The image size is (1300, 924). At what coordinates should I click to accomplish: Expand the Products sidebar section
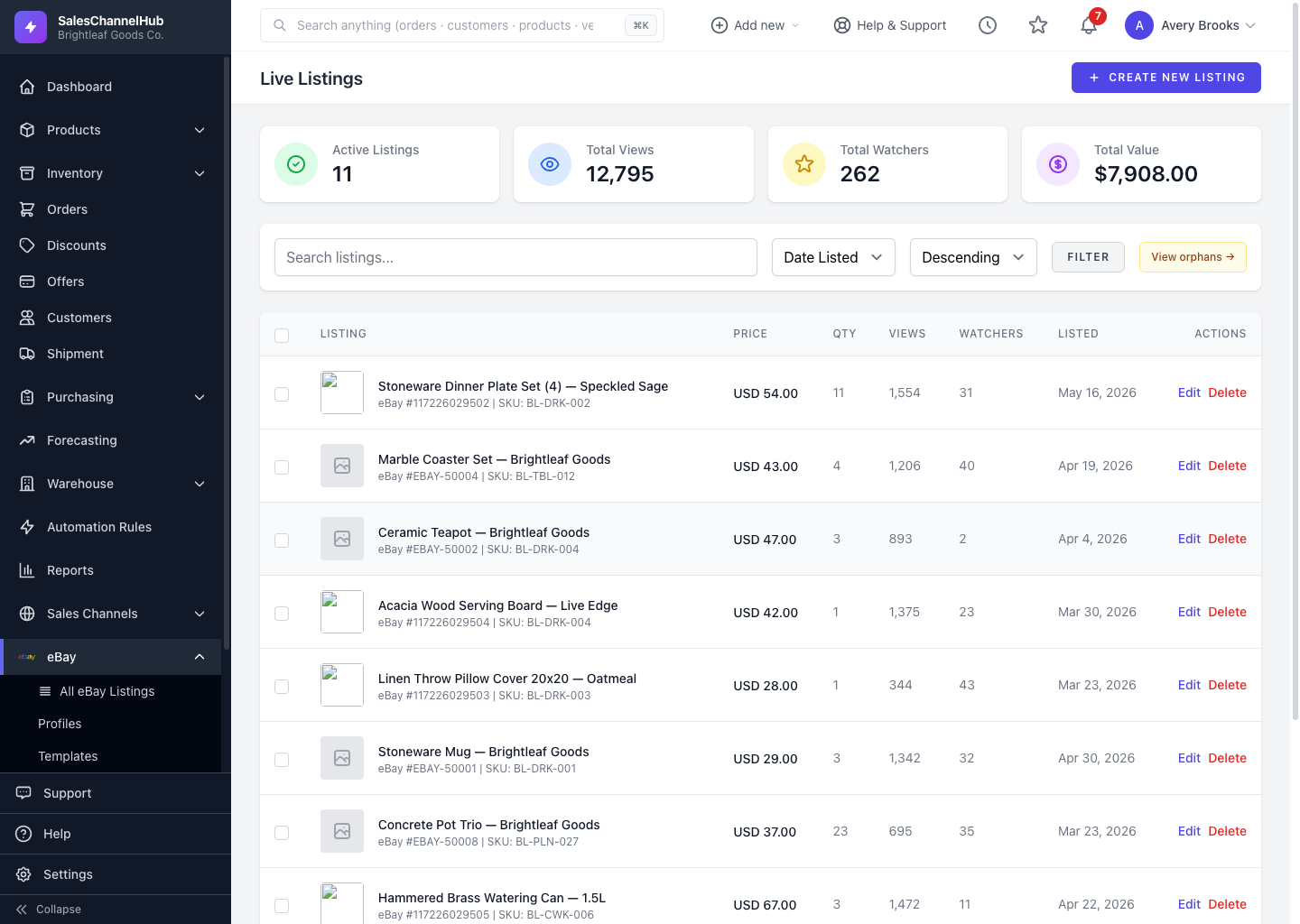112,130
